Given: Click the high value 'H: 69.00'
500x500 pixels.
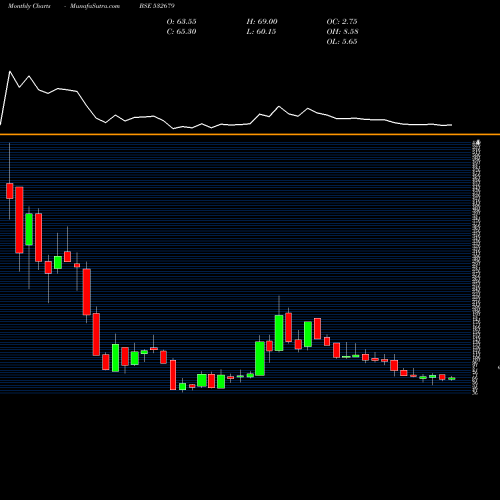Looking at the screenshot, I should coord(262,22).
